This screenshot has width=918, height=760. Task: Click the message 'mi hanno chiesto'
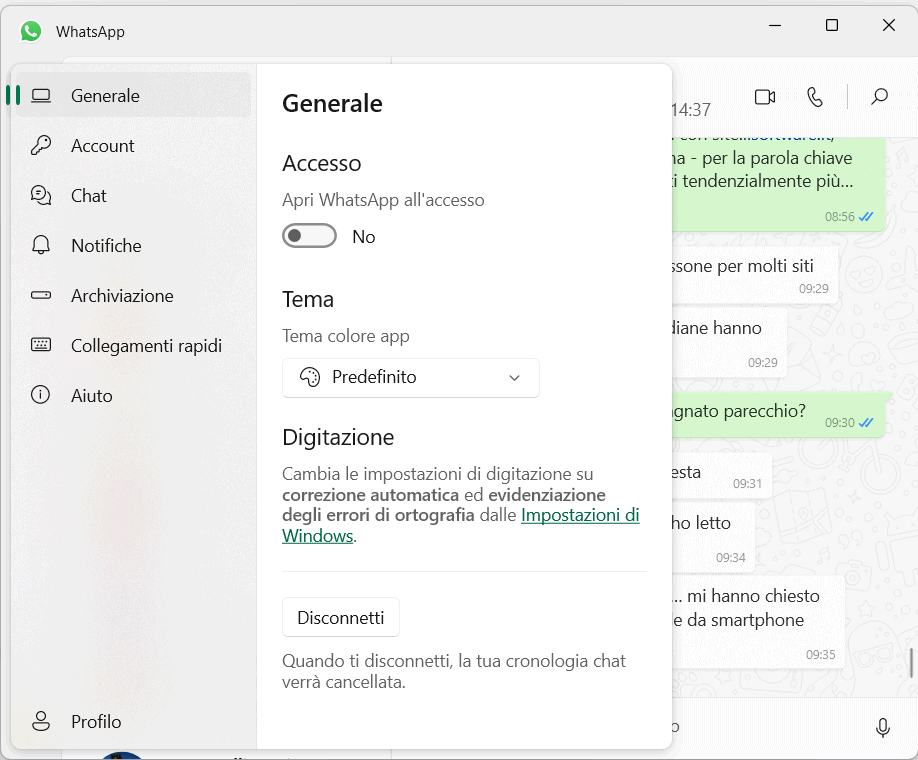point(758,621)
